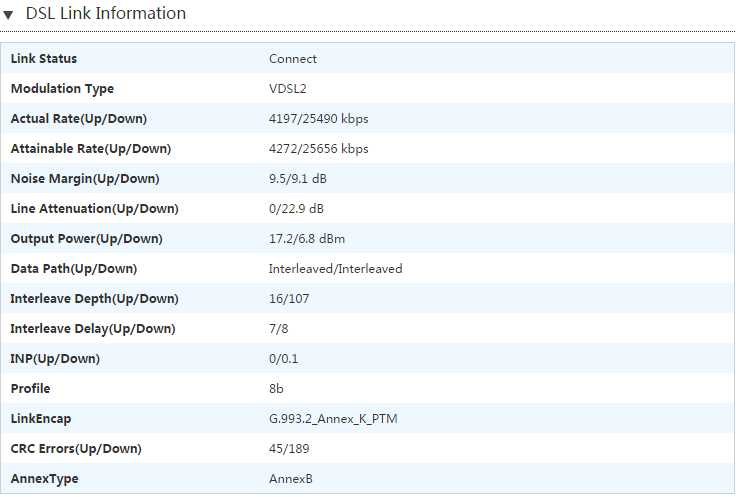Click the Interleave Depth value 16/107
The height and width of the screenshot is (497, 740).
(289, 299)
